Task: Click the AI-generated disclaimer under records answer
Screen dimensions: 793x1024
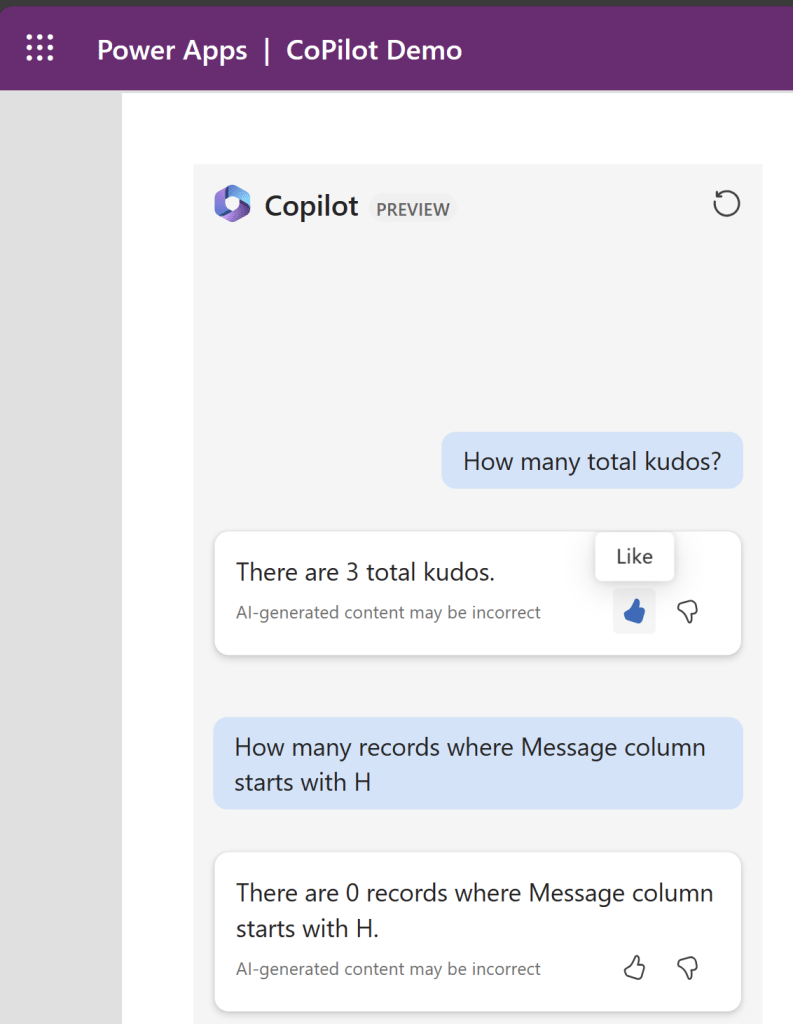Action: [x=388, y=968]
